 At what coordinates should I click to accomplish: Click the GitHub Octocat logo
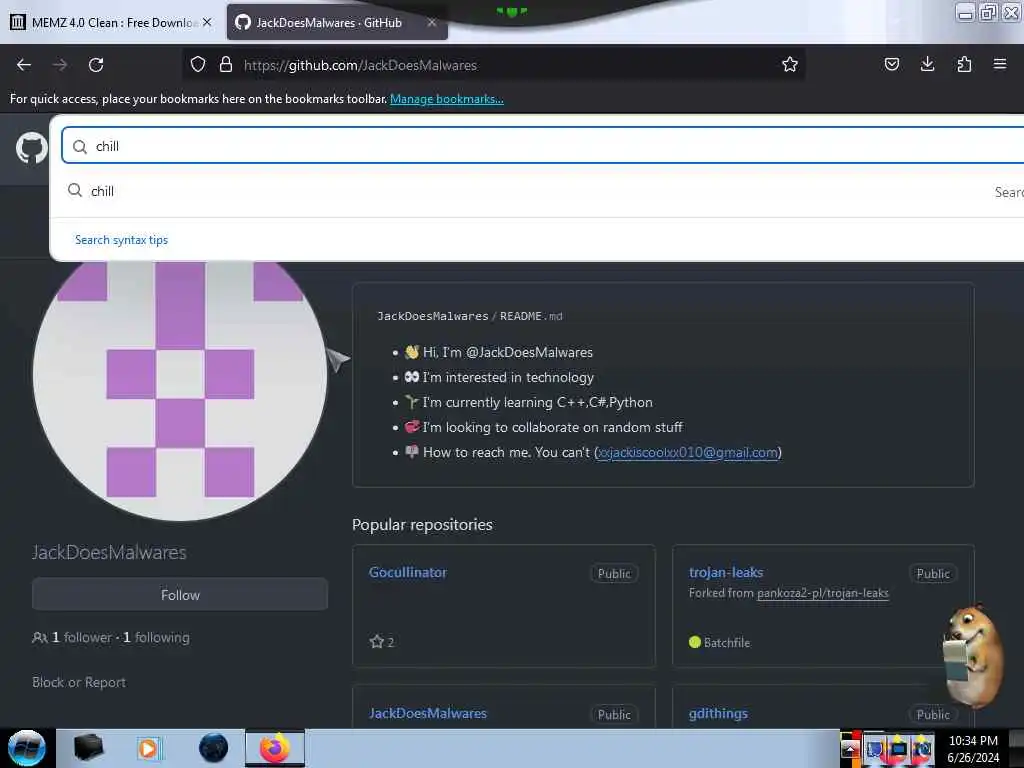click(31, 148)
